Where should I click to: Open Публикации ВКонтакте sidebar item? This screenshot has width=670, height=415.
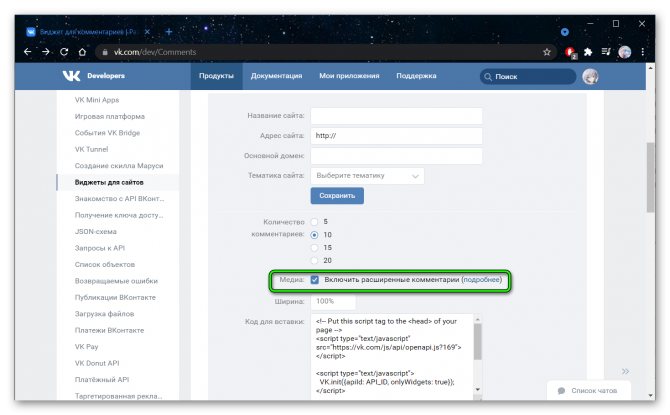click(115, 297)
